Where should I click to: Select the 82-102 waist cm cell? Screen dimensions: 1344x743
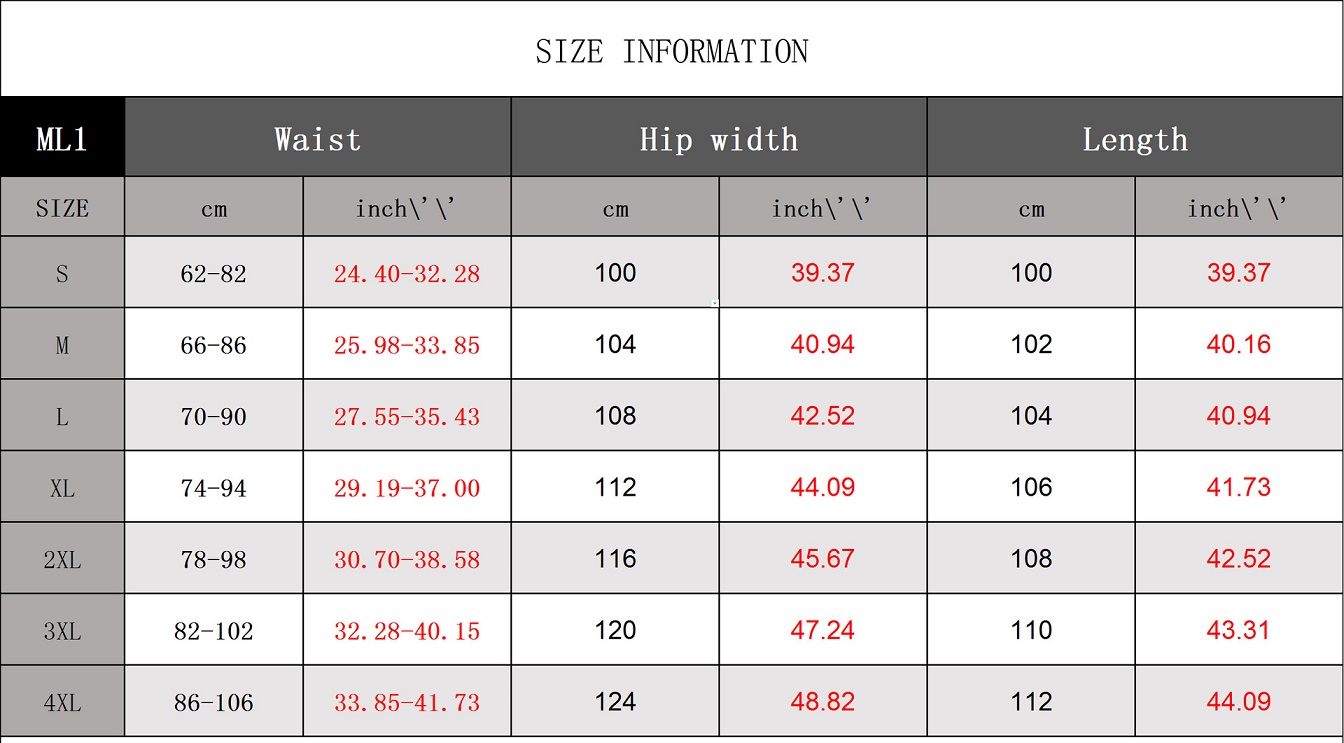point(213,631)
